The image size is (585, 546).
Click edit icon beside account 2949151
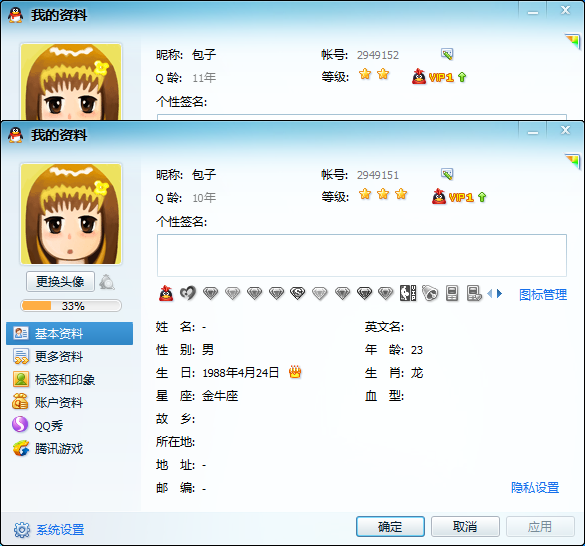click(x=447, y=174)
